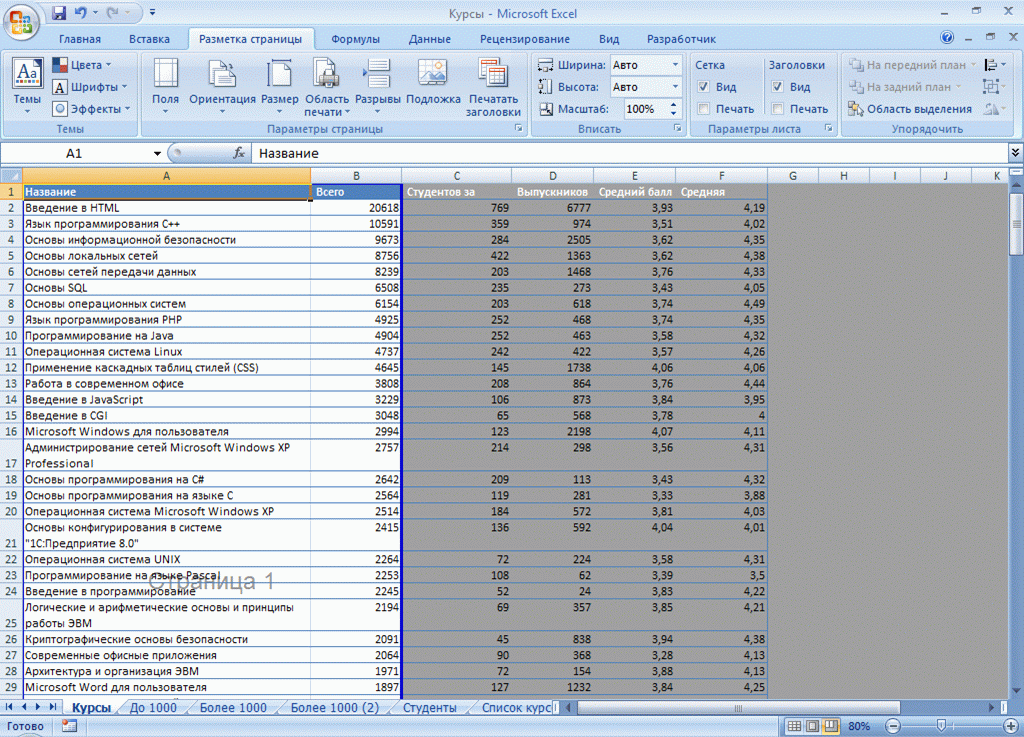Toggle Сетка Печать gridlines print checkbox
1024x737 pixels.
pos(703,109)
